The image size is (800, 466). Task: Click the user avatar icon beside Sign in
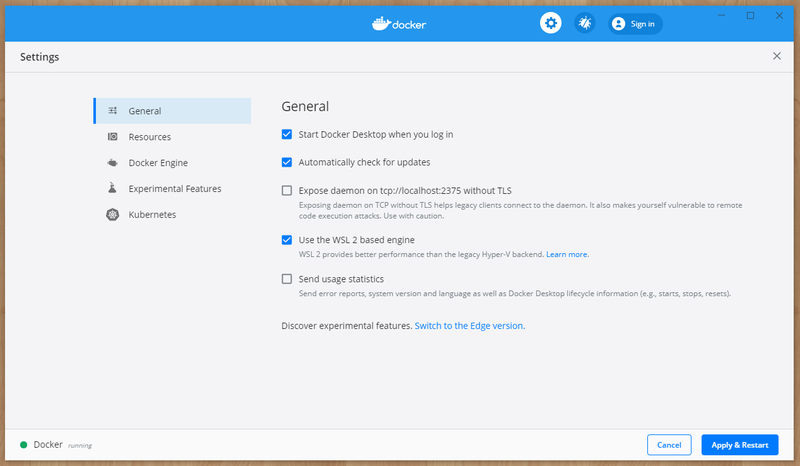[618, 23]
